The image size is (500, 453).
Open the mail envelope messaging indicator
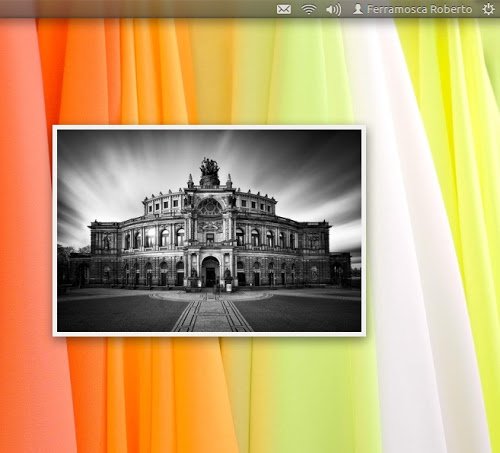pos(284,9)
